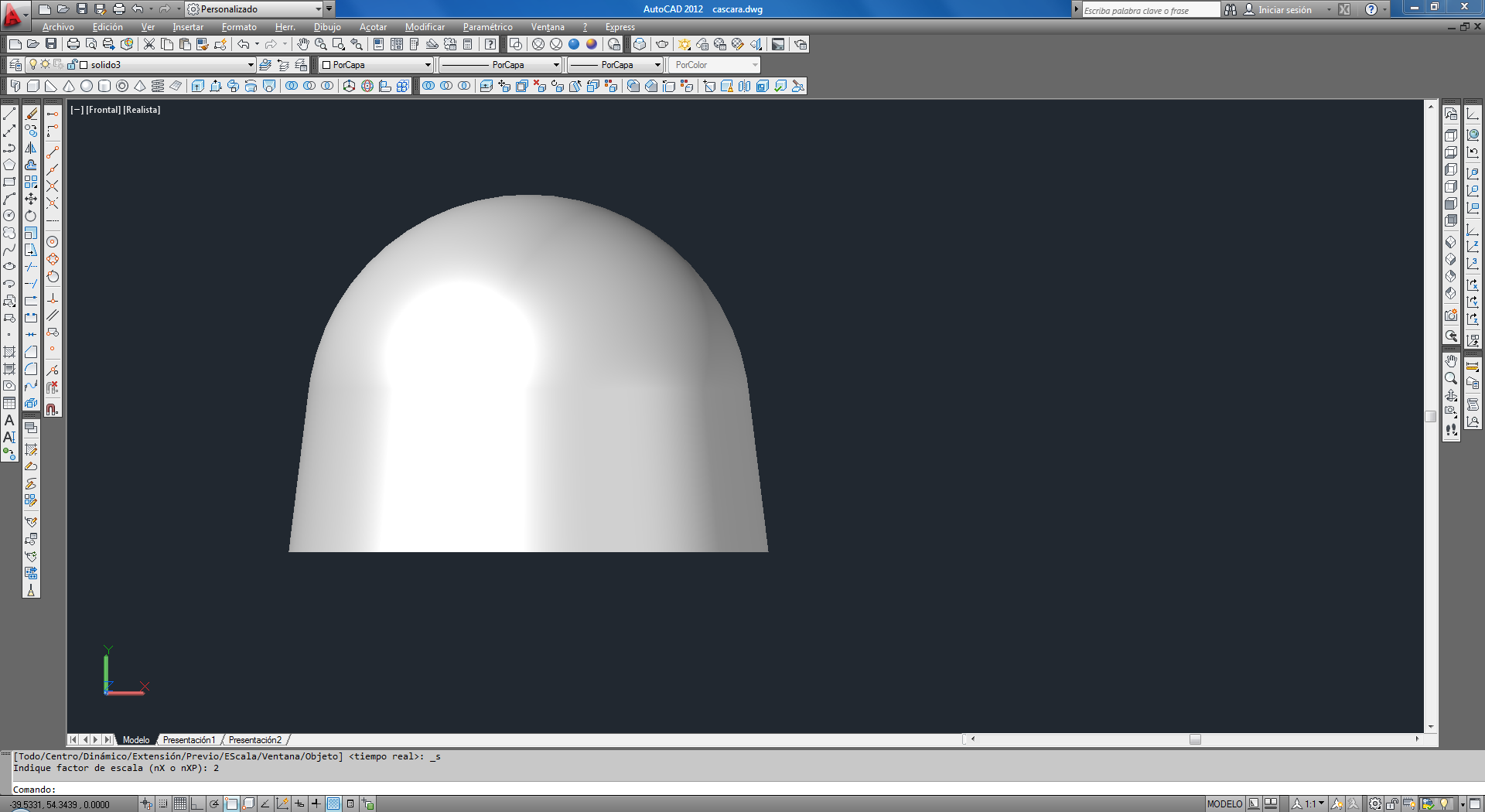The height and width of the screenshot is (812, 1485).
Task: Toggle Dynamic Input in status bar
Action: point(299,804)
